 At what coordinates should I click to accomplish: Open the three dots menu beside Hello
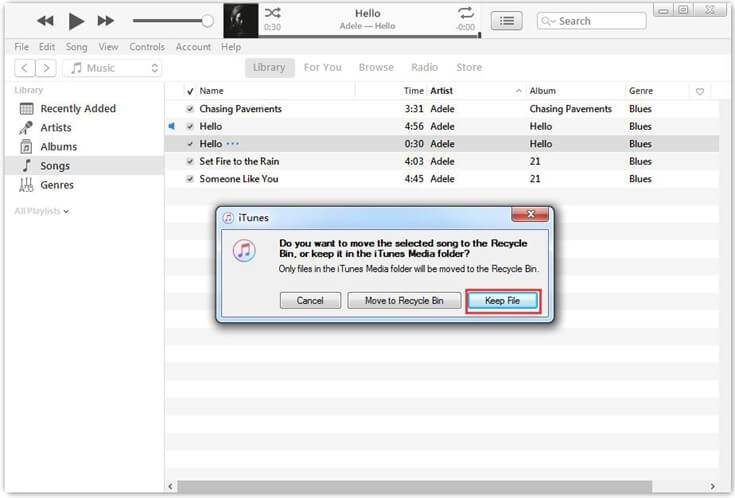(x=232, y=143)
